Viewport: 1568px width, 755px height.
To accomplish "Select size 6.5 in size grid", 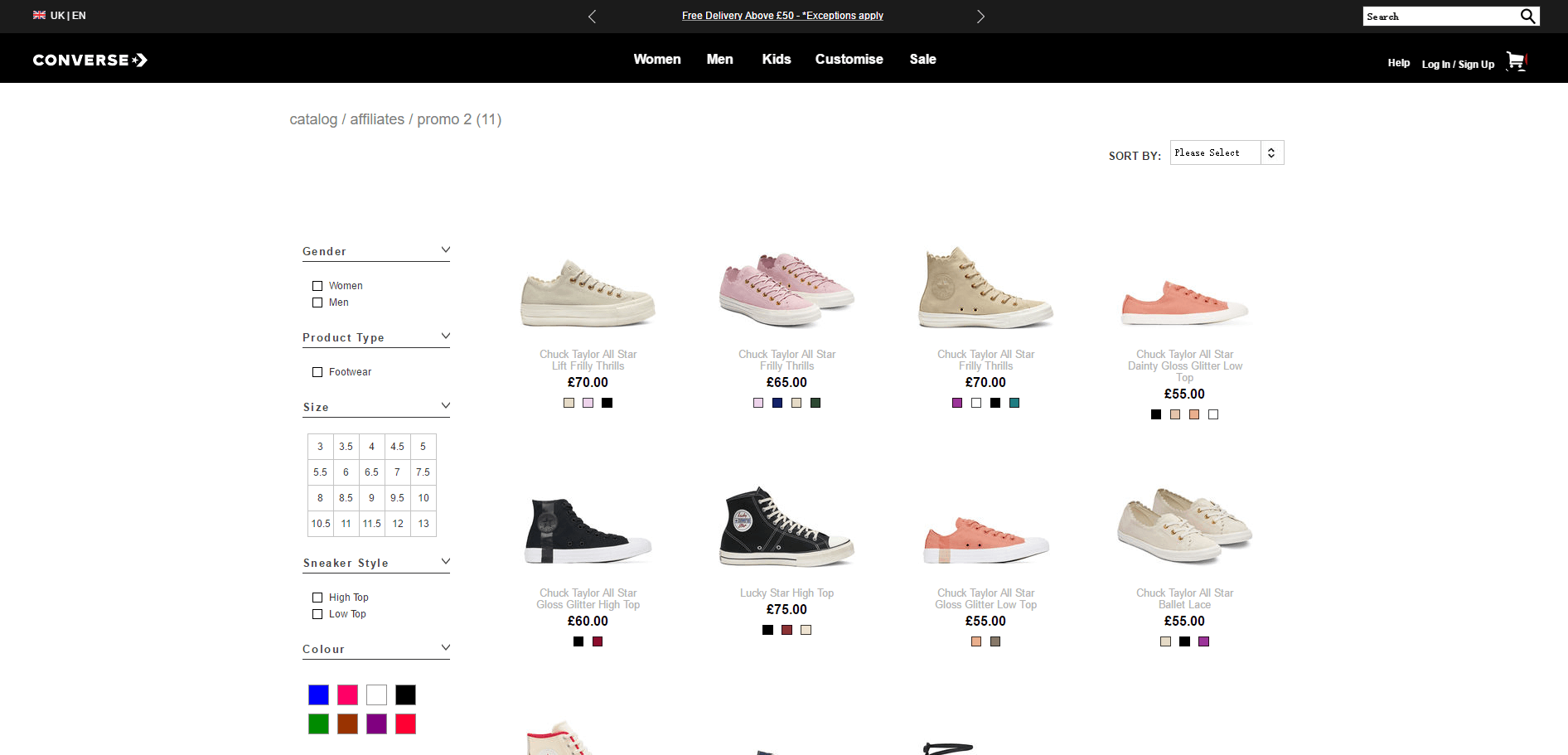I will [x=372, y=472].
